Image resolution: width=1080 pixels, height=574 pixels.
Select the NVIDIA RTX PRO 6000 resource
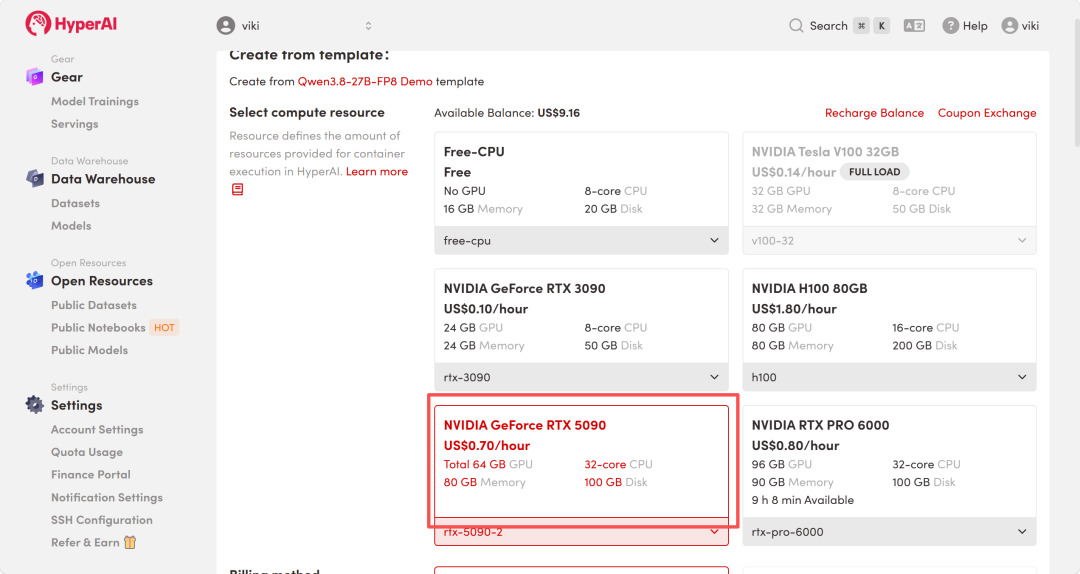pyautogui.click(x=889, y=461)
